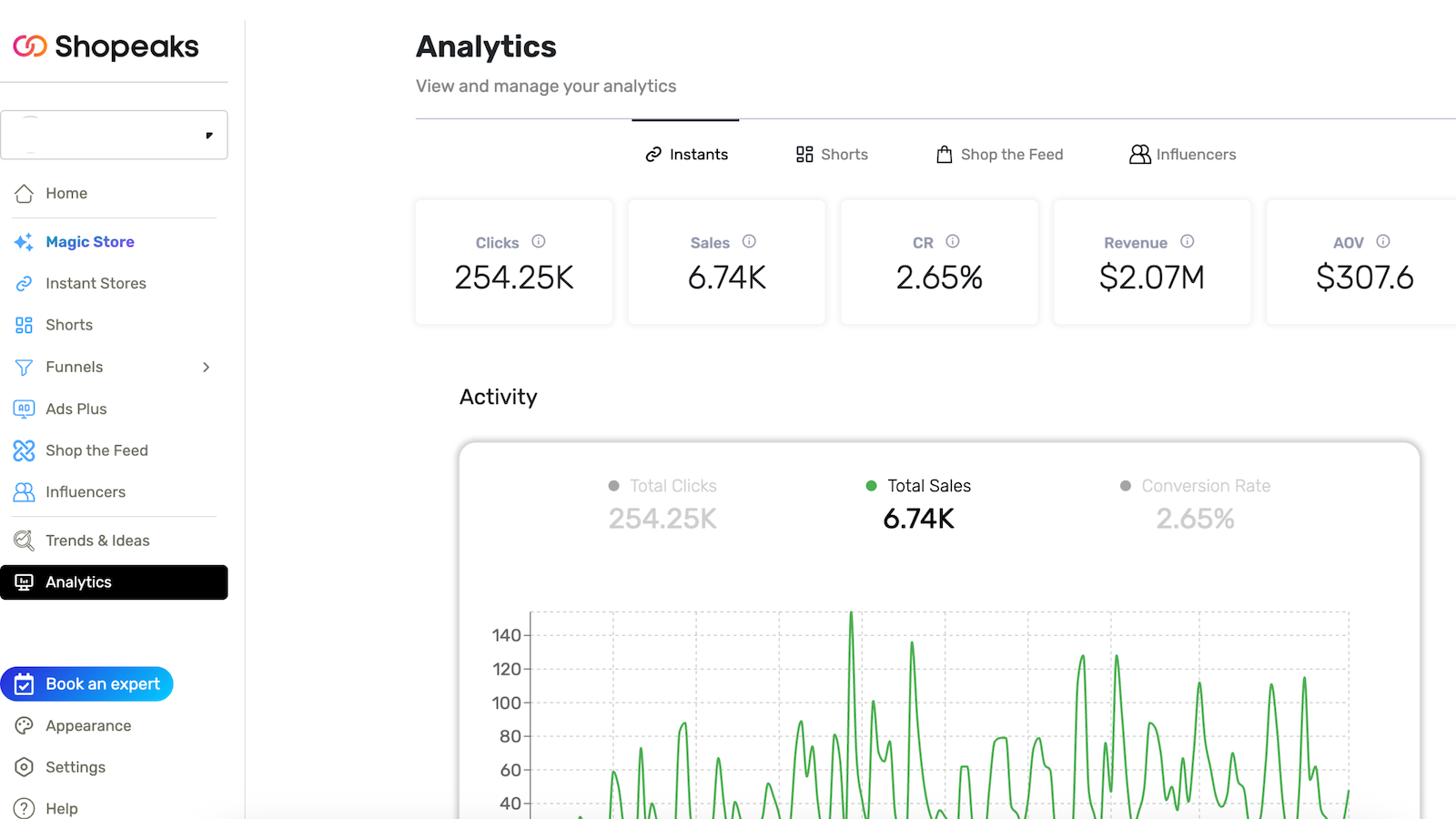Select Magic Store in the sidebar
This screenshot has height=819, width=1456.
tap(88, 241)
